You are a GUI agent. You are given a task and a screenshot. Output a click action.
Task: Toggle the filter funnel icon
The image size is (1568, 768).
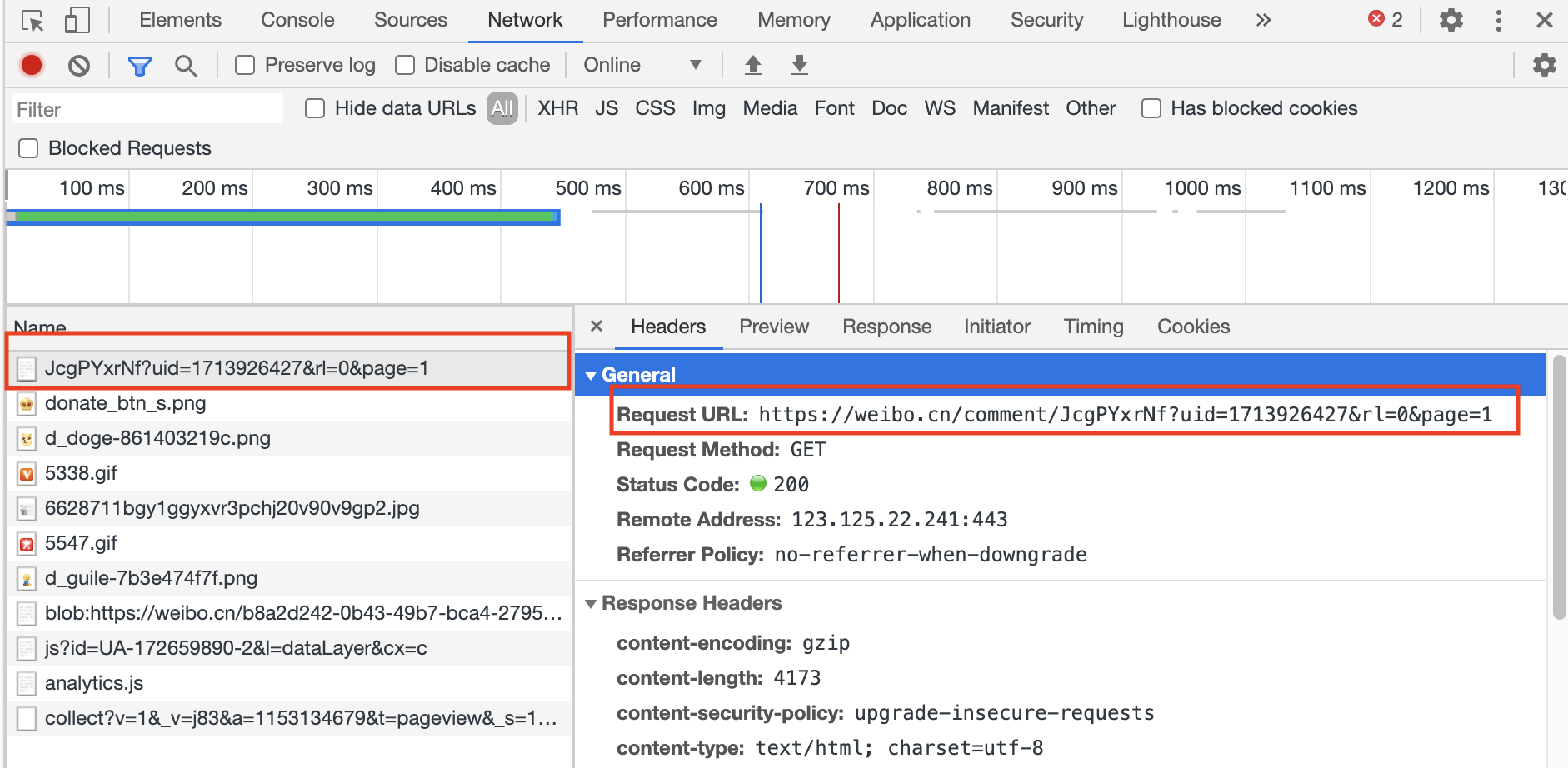pos(139,65)
